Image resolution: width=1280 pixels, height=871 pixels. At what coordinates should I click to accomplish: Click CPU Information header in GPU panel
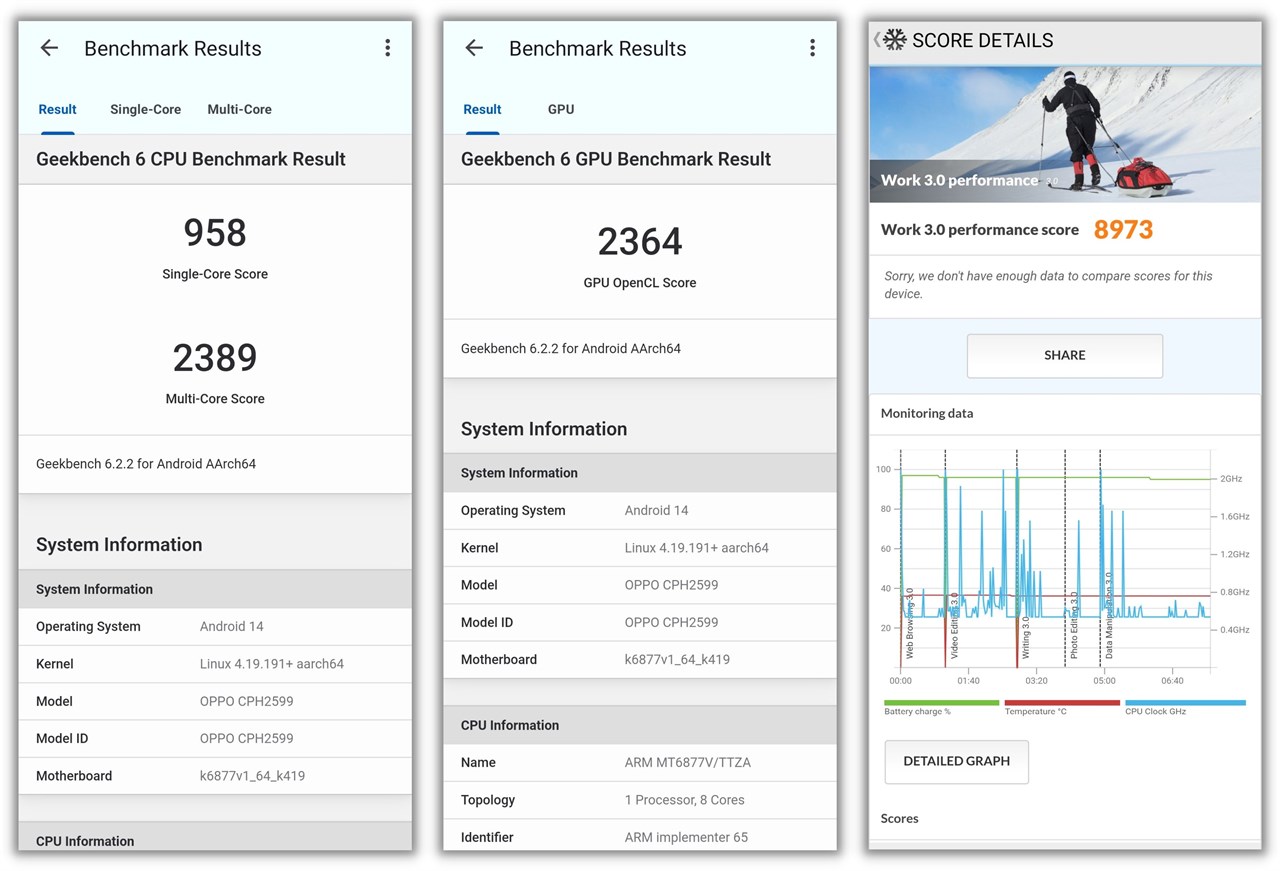640,725
